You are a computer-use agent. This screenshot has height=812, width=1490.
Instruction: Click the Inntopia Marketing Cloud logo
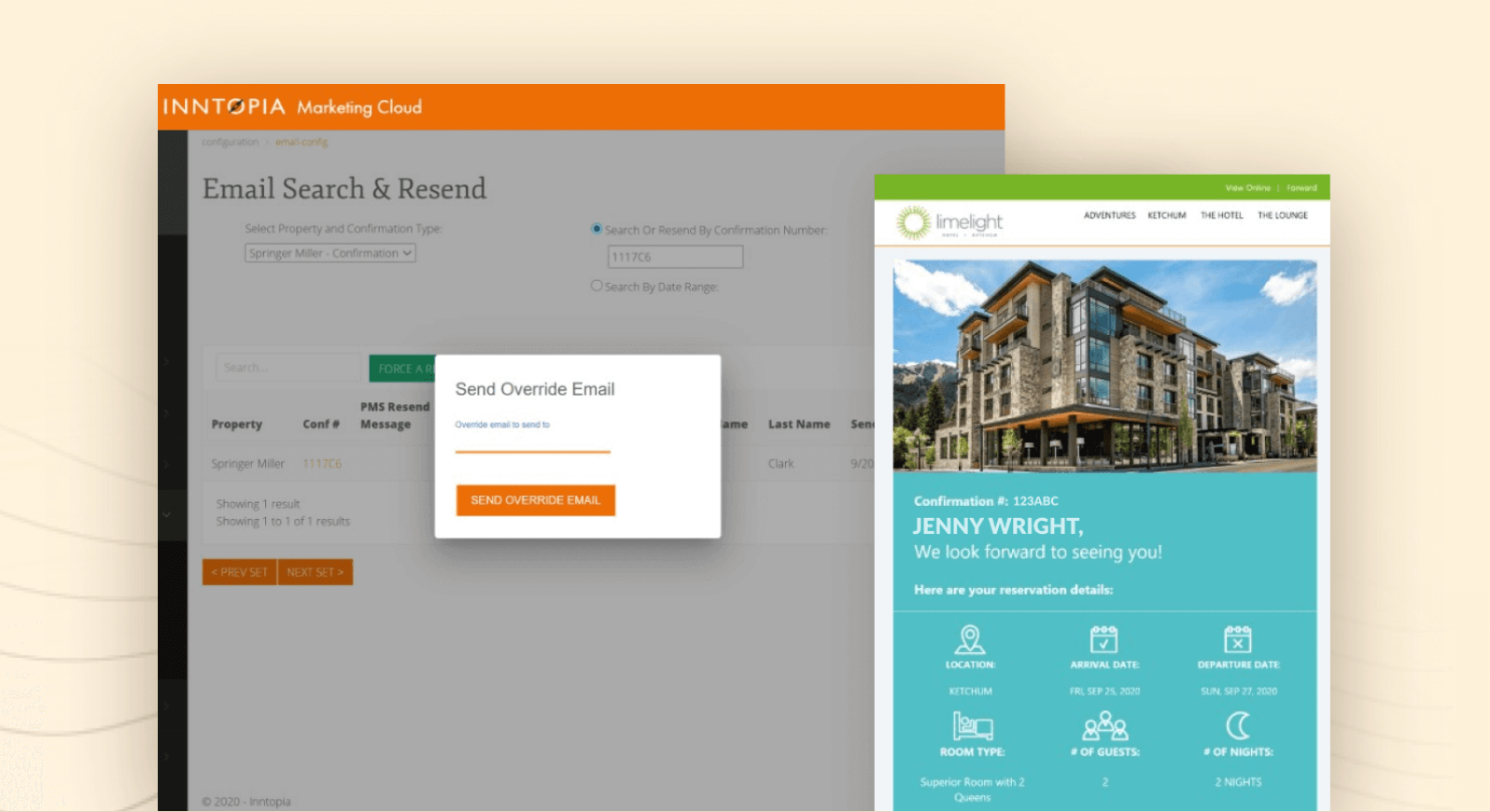click(x=292, y=106)
